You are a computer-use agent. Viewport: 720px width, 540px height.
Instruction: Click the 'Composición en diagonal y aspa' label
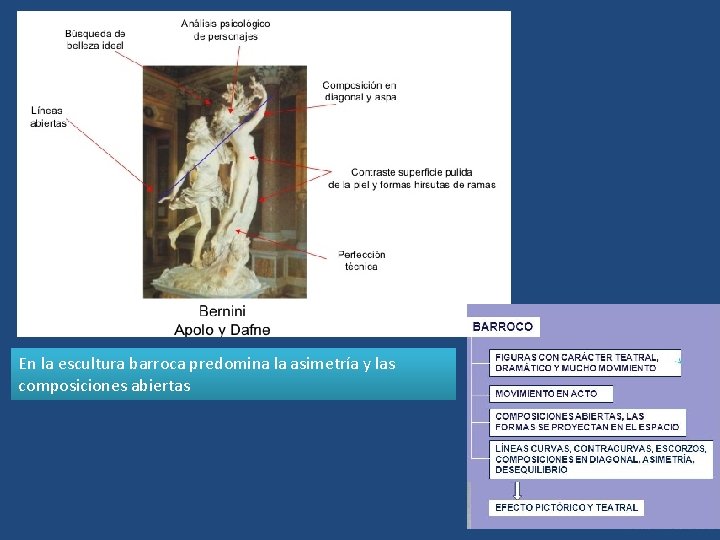360,91
